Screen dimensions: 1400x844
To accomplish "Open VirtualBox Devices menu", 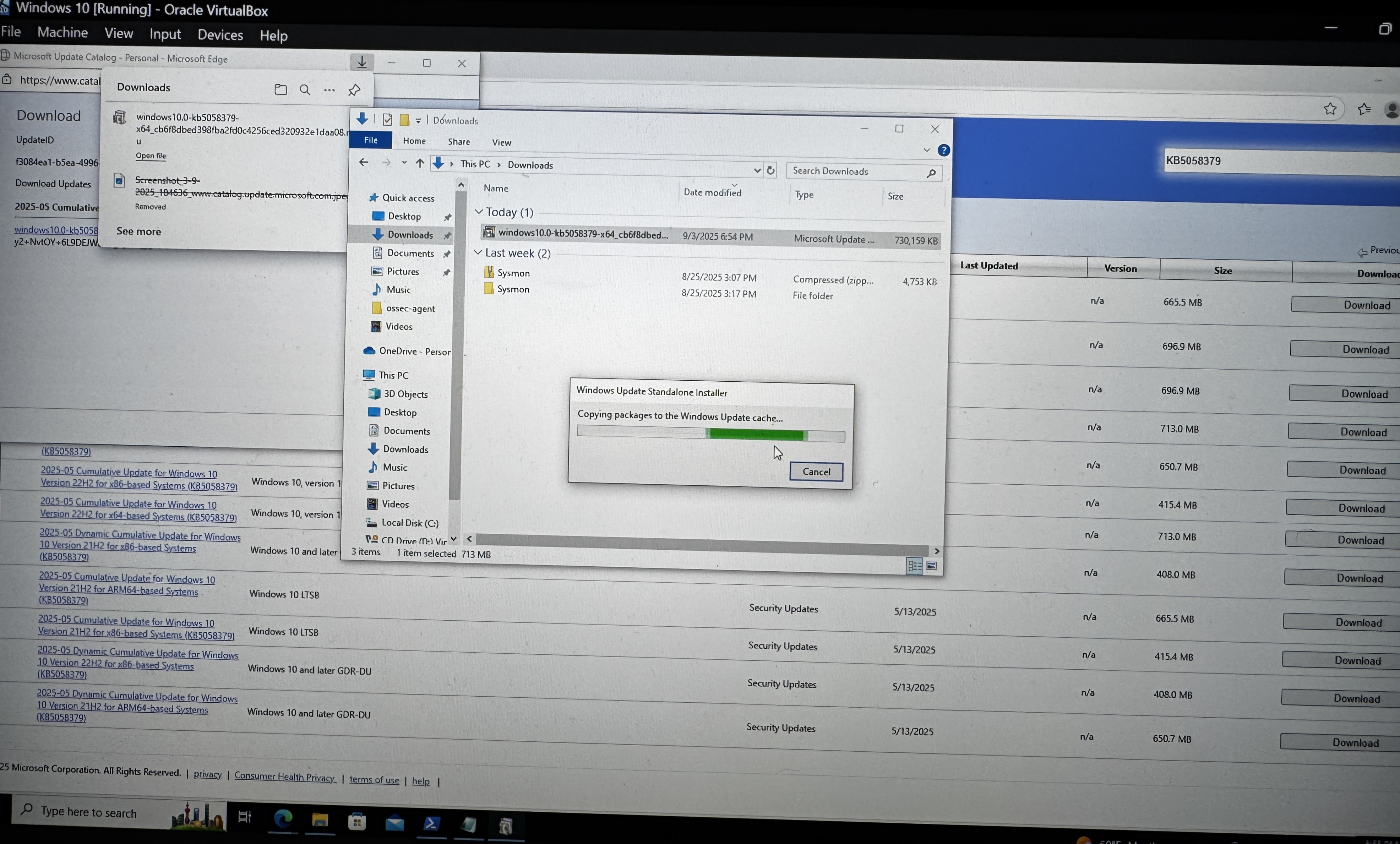I will (x=220, y=35).
